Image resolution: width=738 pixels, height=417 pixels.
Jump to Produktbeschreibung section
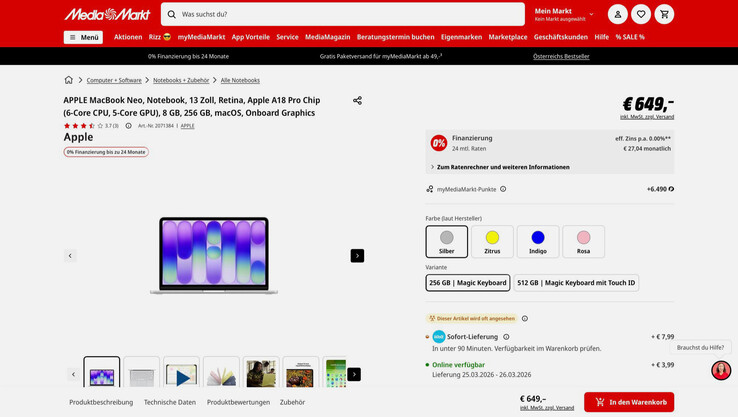[101, 402]
